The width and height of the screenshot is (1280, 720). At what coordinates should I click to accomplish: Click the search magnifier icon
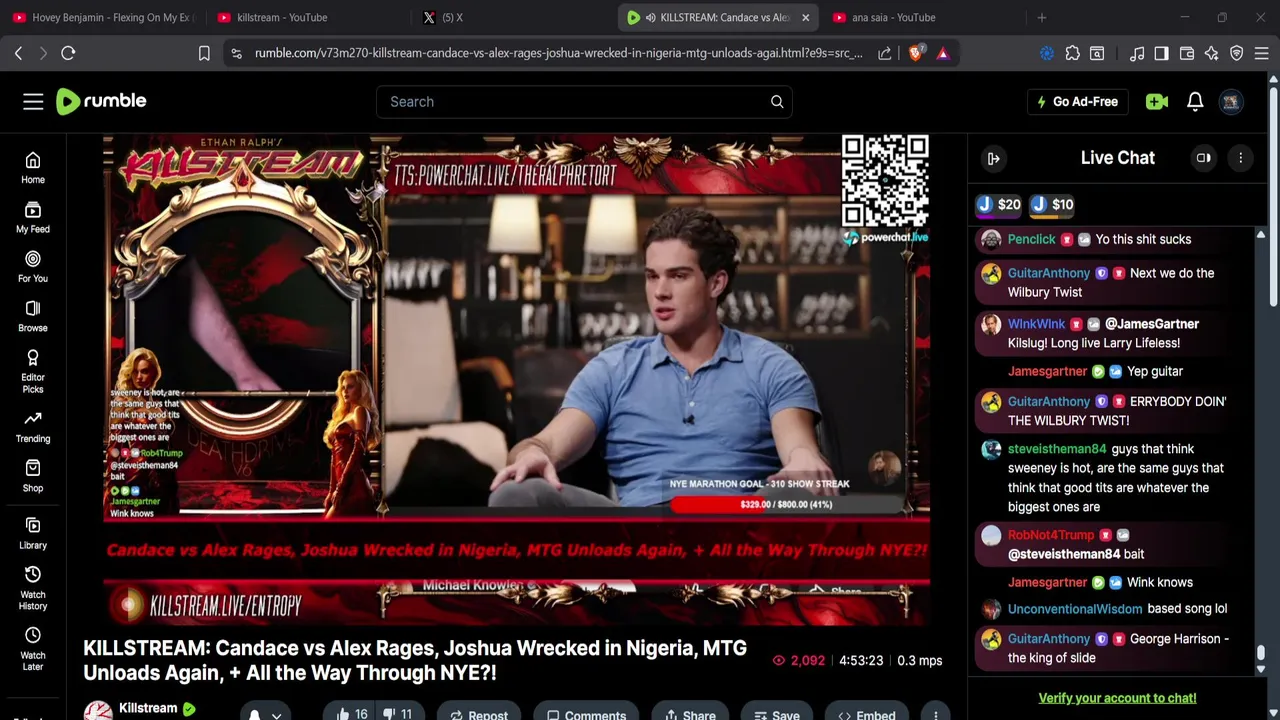click(x=777, y=101)
